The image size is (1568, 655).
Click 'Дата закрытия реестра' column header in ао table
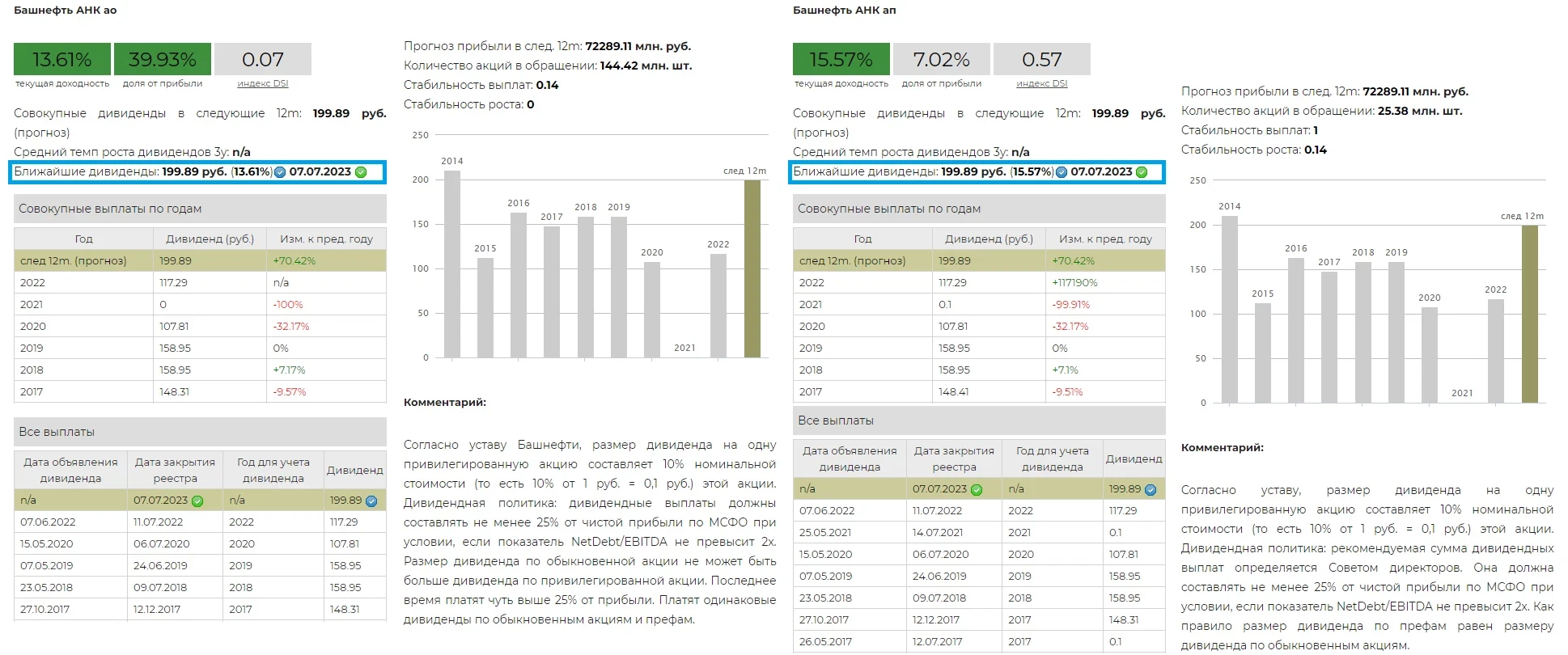(x=175, y=470)
